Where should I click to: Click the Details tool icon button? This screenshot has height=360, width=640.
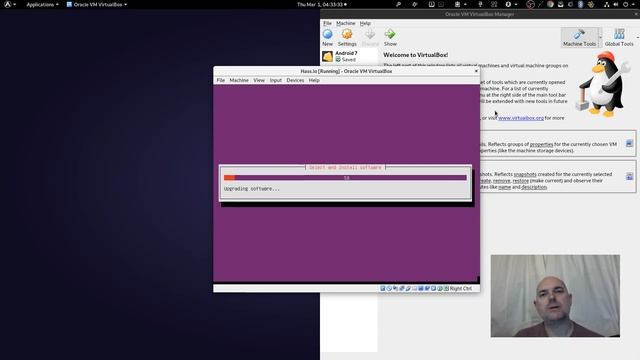tap(629, 144)
